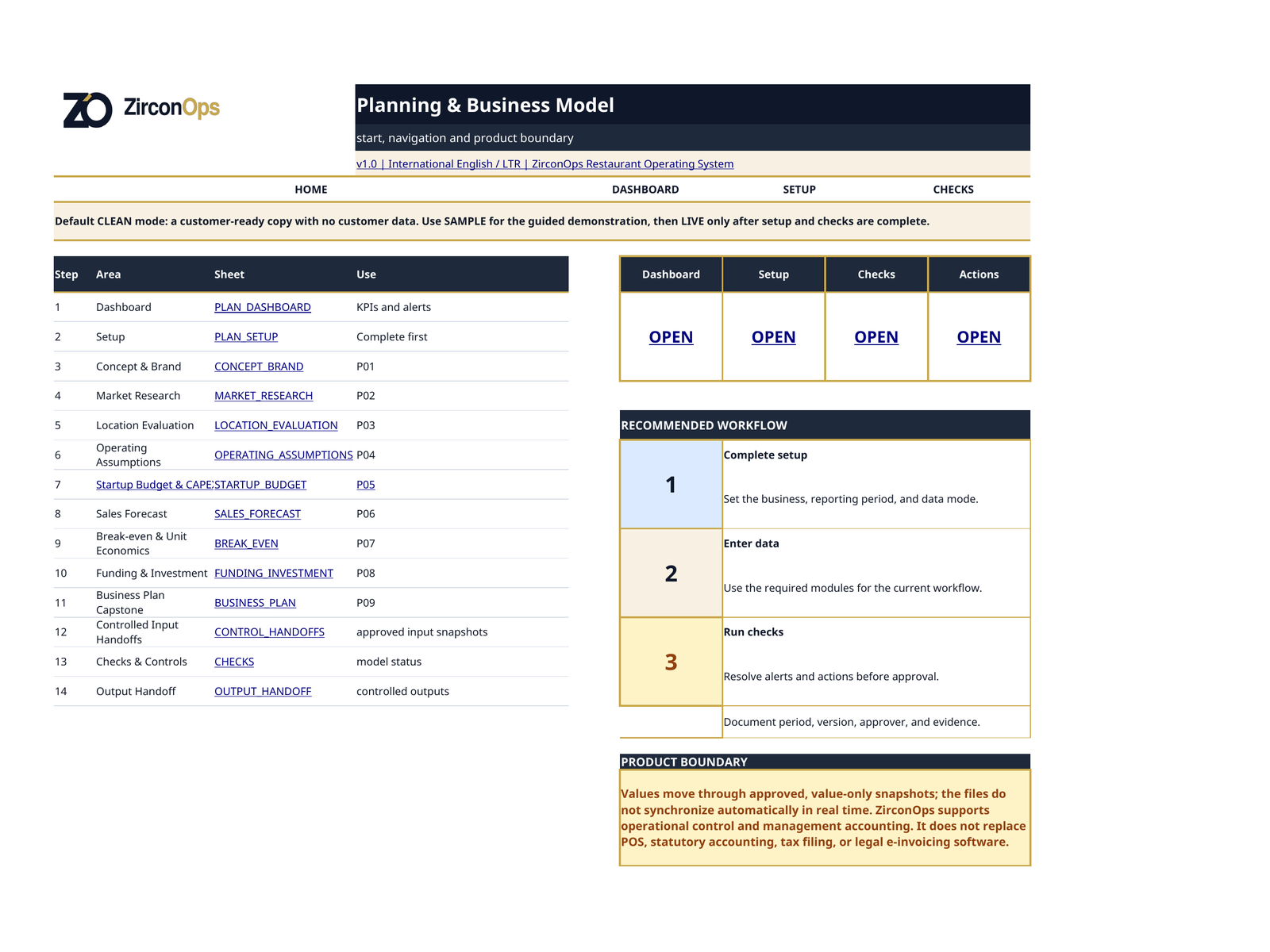Open the CONCEPT_BRAND sheet link
Viewport: 1270px width, 952px height.
259,367
